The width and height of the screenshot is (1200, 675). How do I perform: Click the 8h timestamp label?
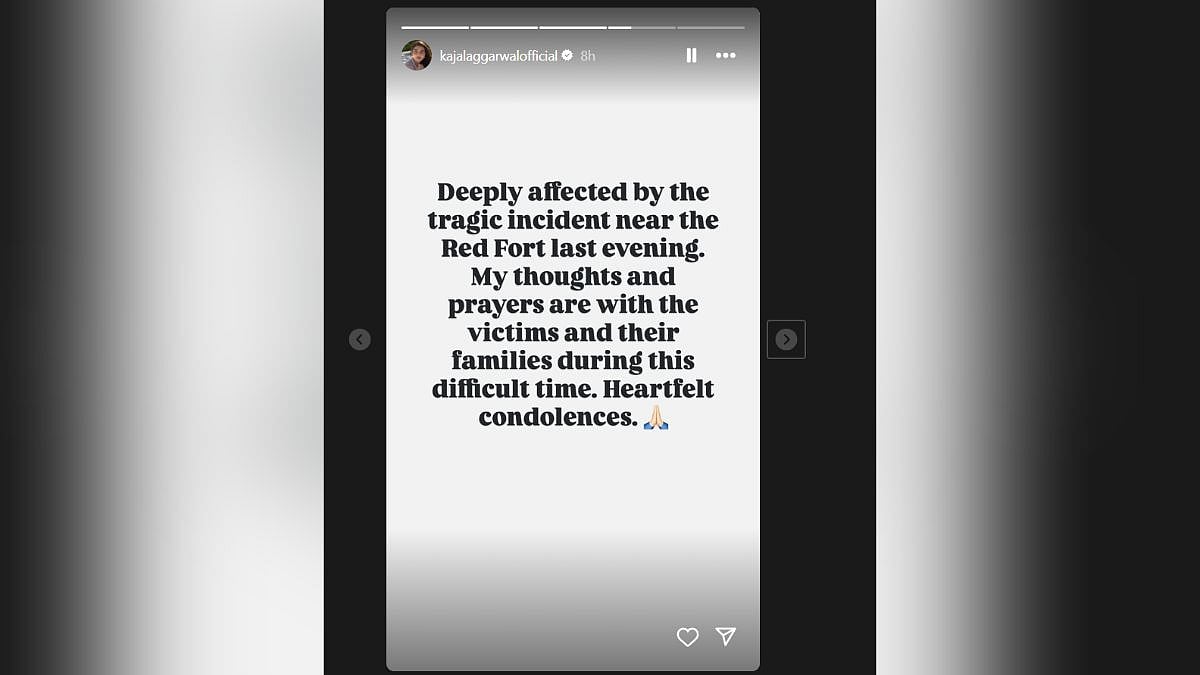pos(588,56)
